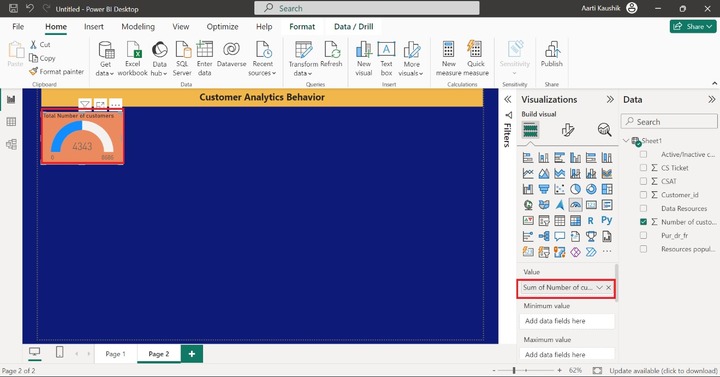The image size is (720, 377).
Task: Check the CS Ticket field checkbox
Action: point(643,168)
